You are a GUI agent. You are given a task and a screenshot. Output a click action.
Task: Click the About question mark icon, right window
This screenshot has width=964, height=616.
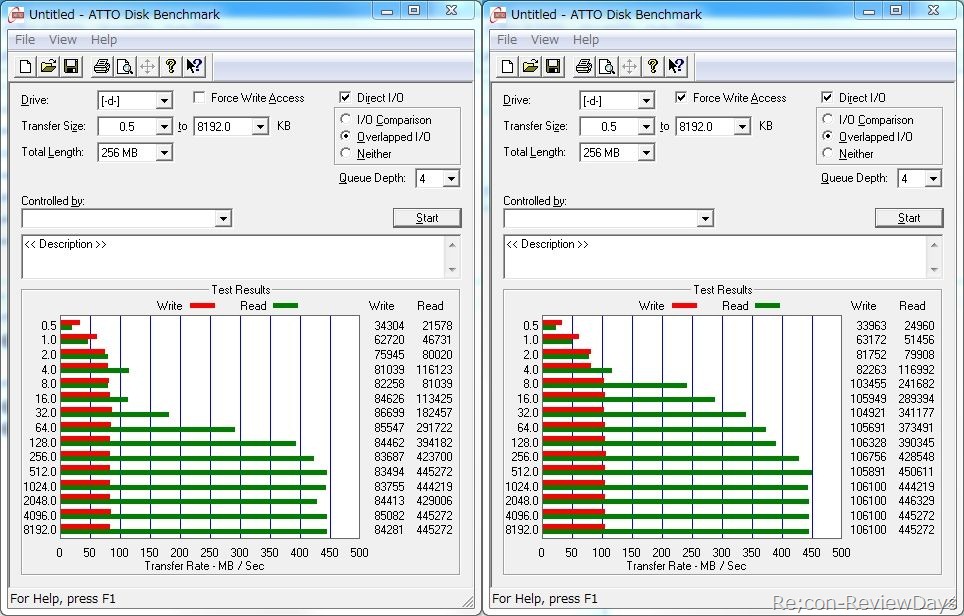pyautogui.click(x=653, y=66)
